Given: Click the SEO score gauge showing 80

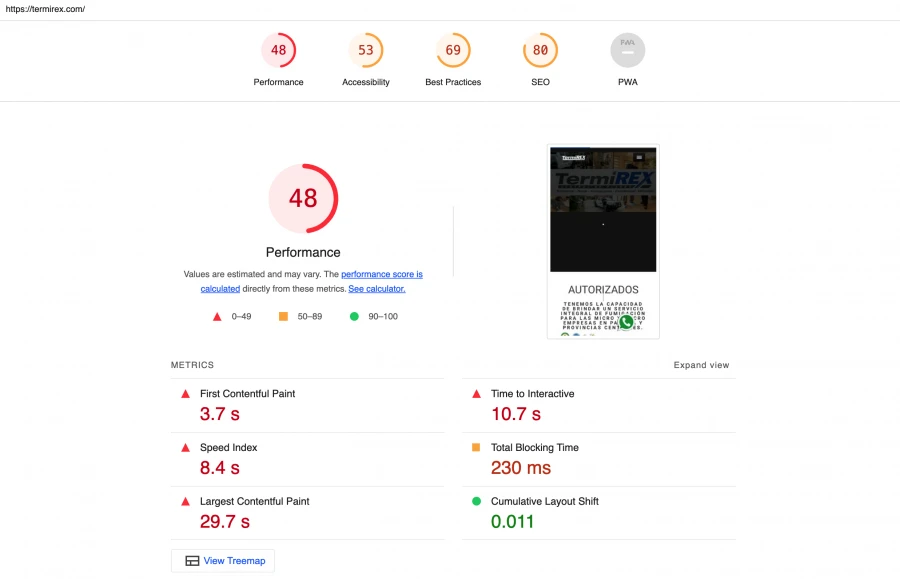Looking at the screenshot, I should tap(540, 50).
